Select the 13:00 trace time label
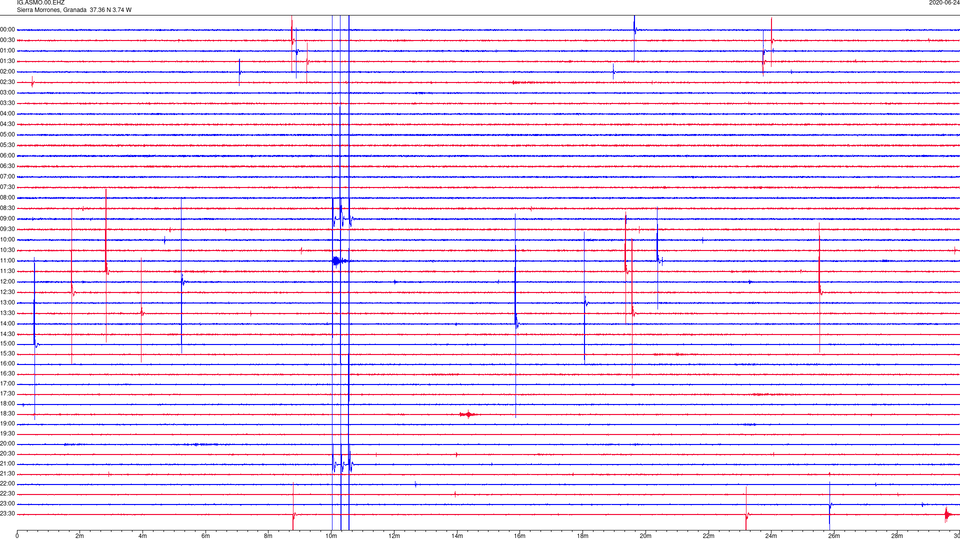Viewport: 960px width, 540px height. click(8, 302)
